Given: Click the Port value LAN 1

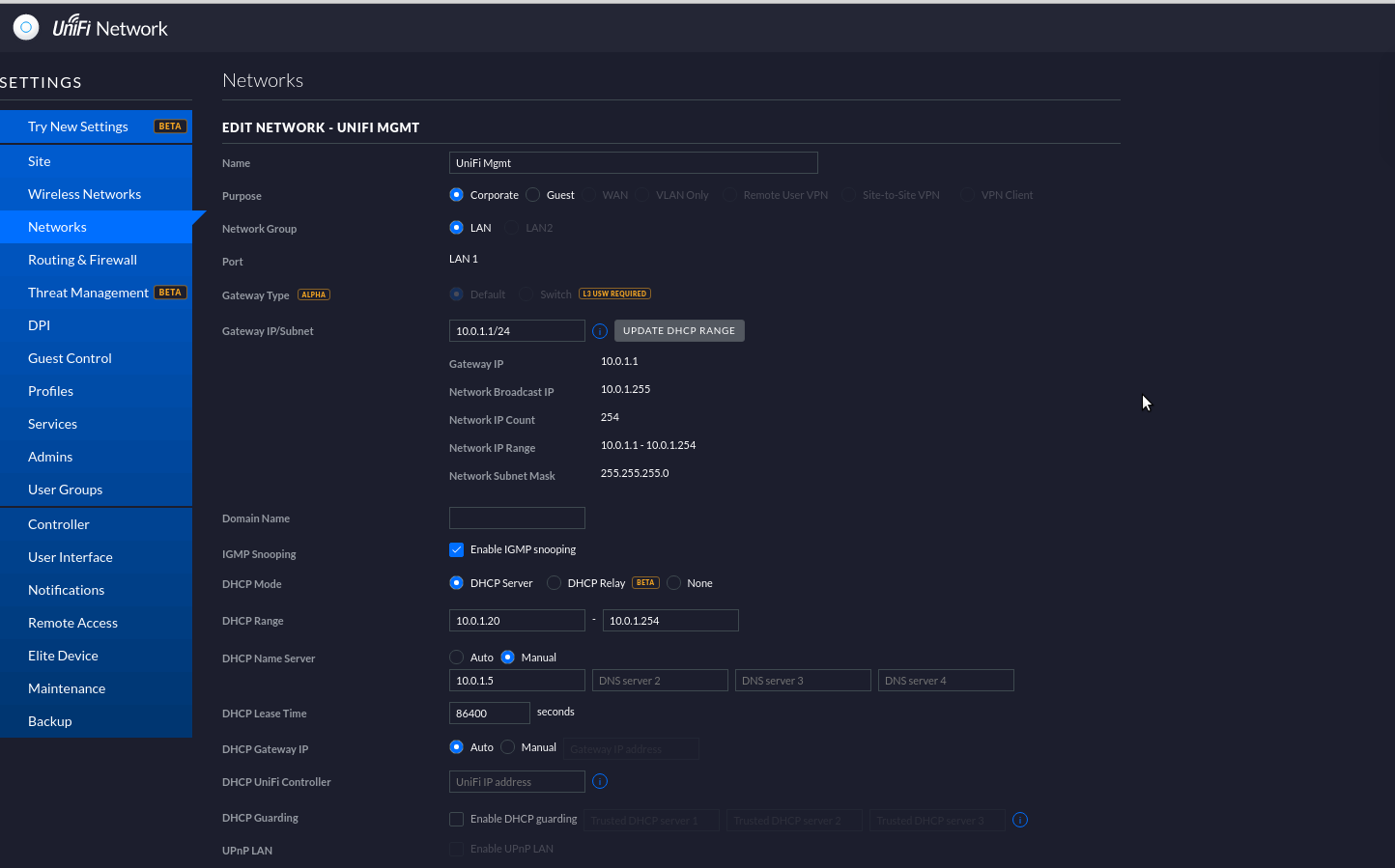Looking at the screenshot, I should [x=464, y=259].
